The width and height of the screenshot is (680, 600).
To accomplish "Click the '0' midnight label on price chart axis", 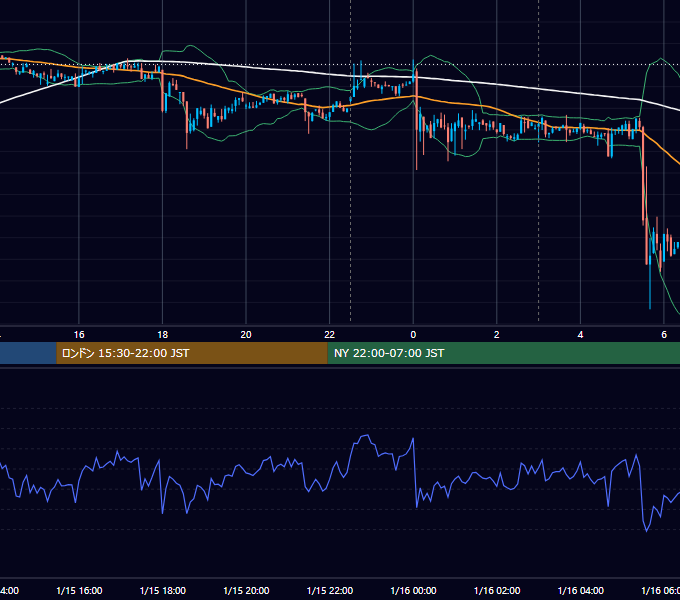I will click(x=413, y=335).
